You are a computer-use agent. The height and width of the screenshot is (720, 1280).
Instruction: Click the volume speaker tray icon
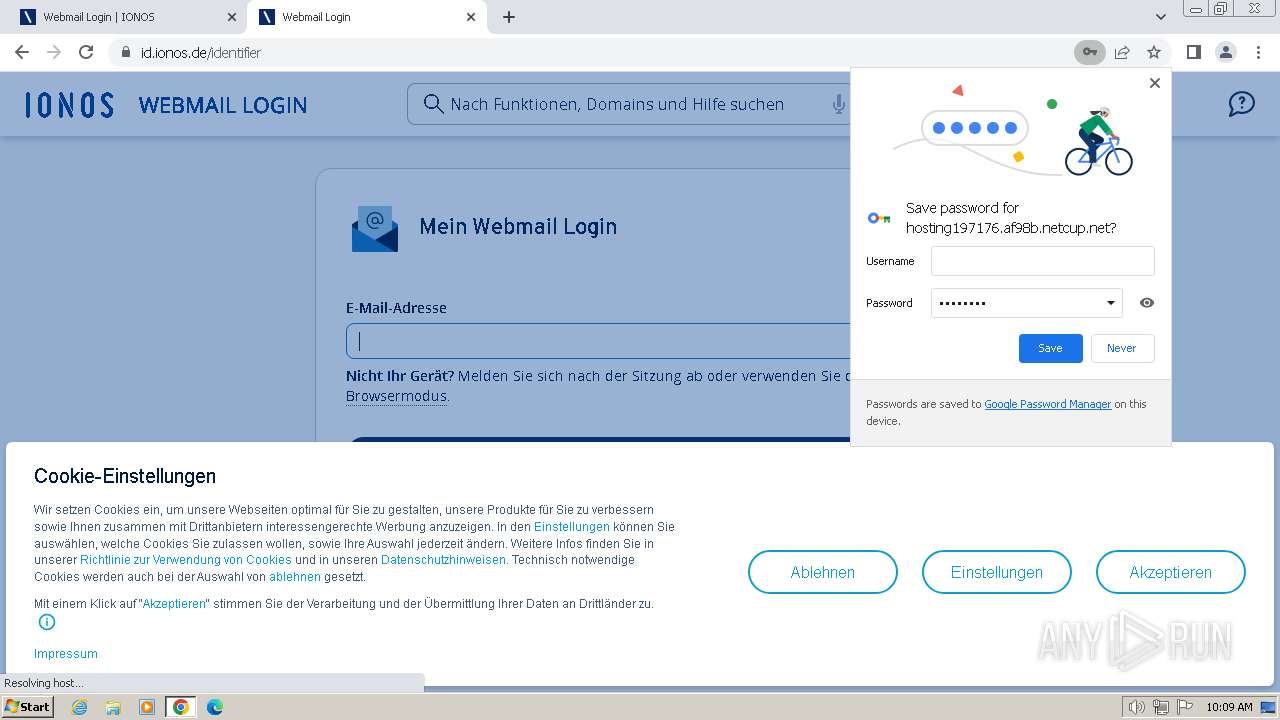[1136, 707]
